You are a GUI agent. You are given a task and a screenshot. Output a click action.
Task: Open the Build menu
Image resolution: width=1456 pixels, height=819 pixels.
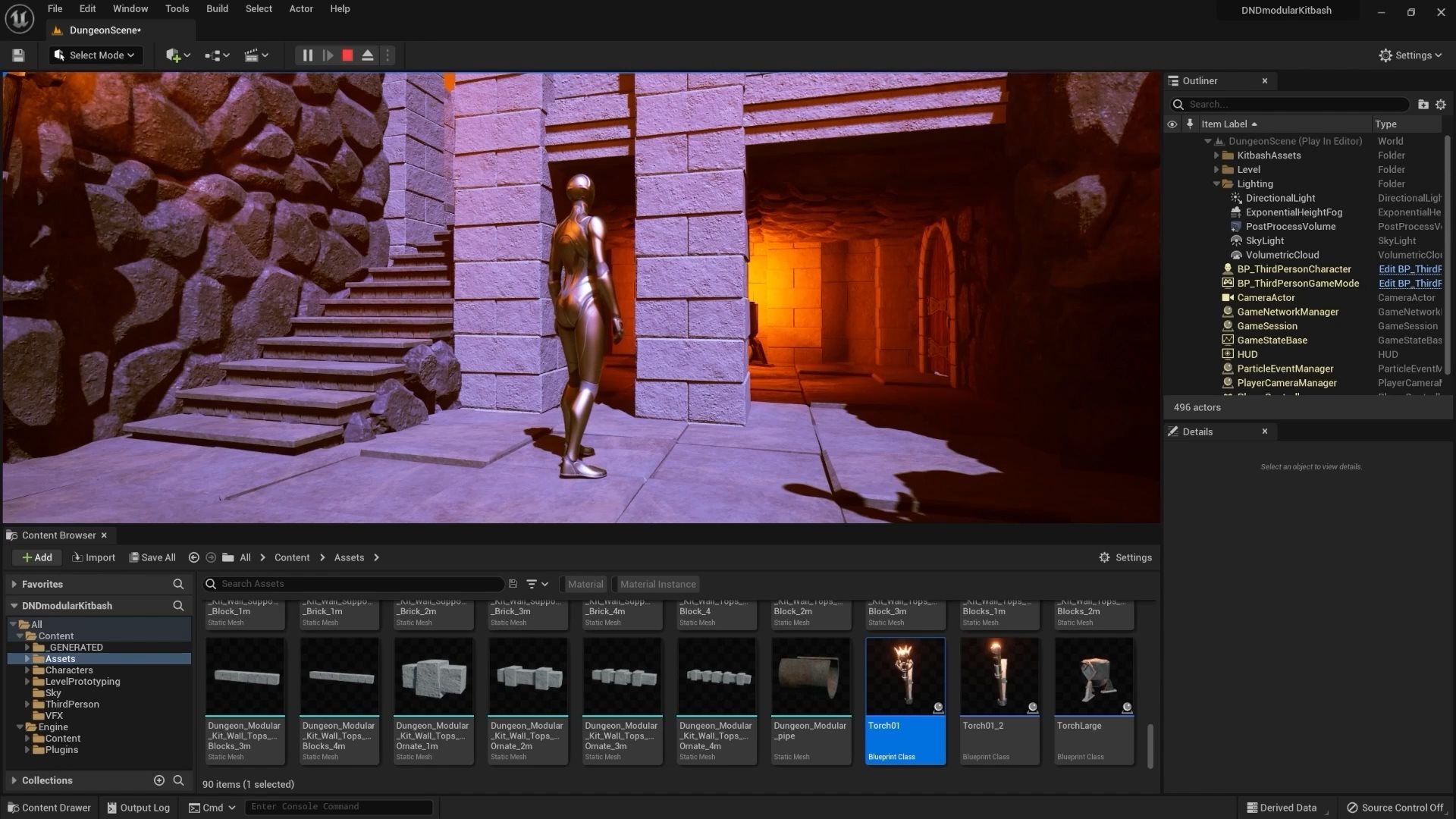point(217,9)
